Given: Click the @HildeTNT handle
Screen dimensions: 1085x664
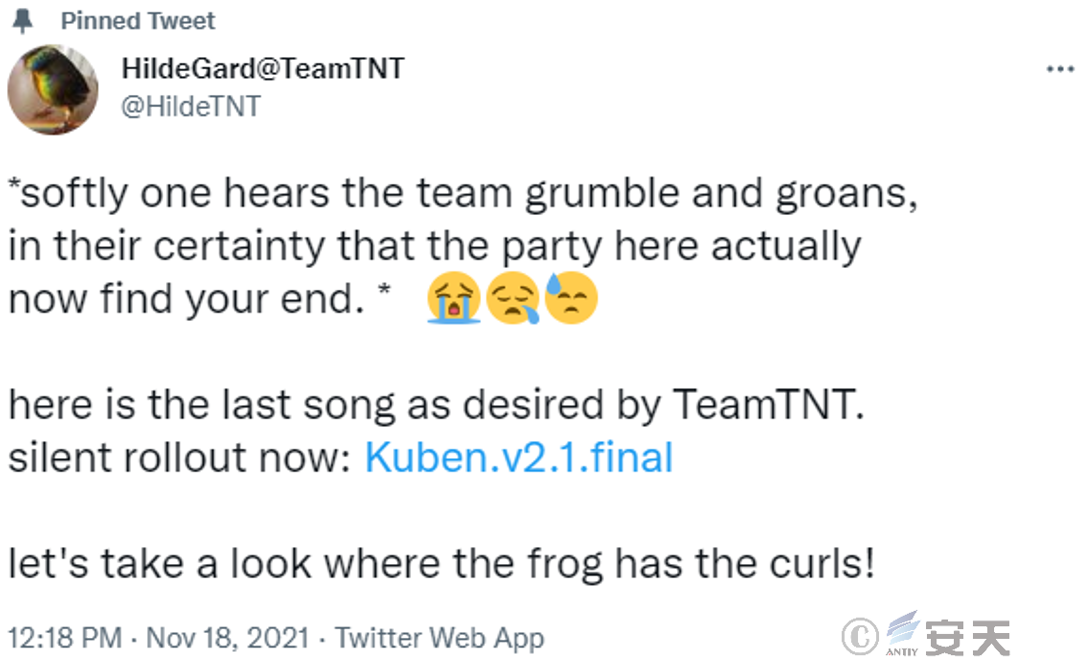Looking at the screenshot, I should [190, 107].
